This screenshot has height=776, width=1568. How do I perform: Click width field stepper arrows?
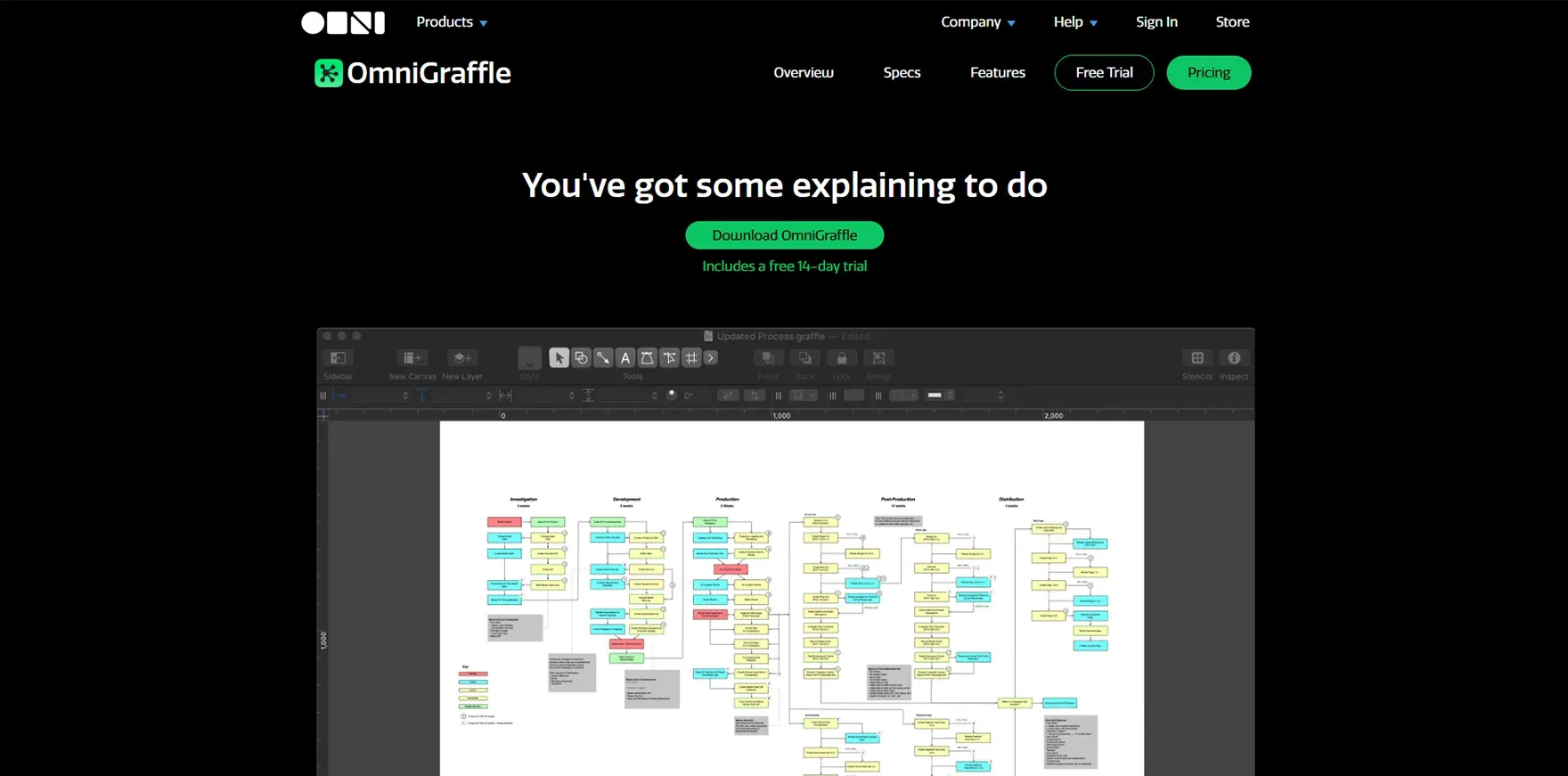click(571, 396)
